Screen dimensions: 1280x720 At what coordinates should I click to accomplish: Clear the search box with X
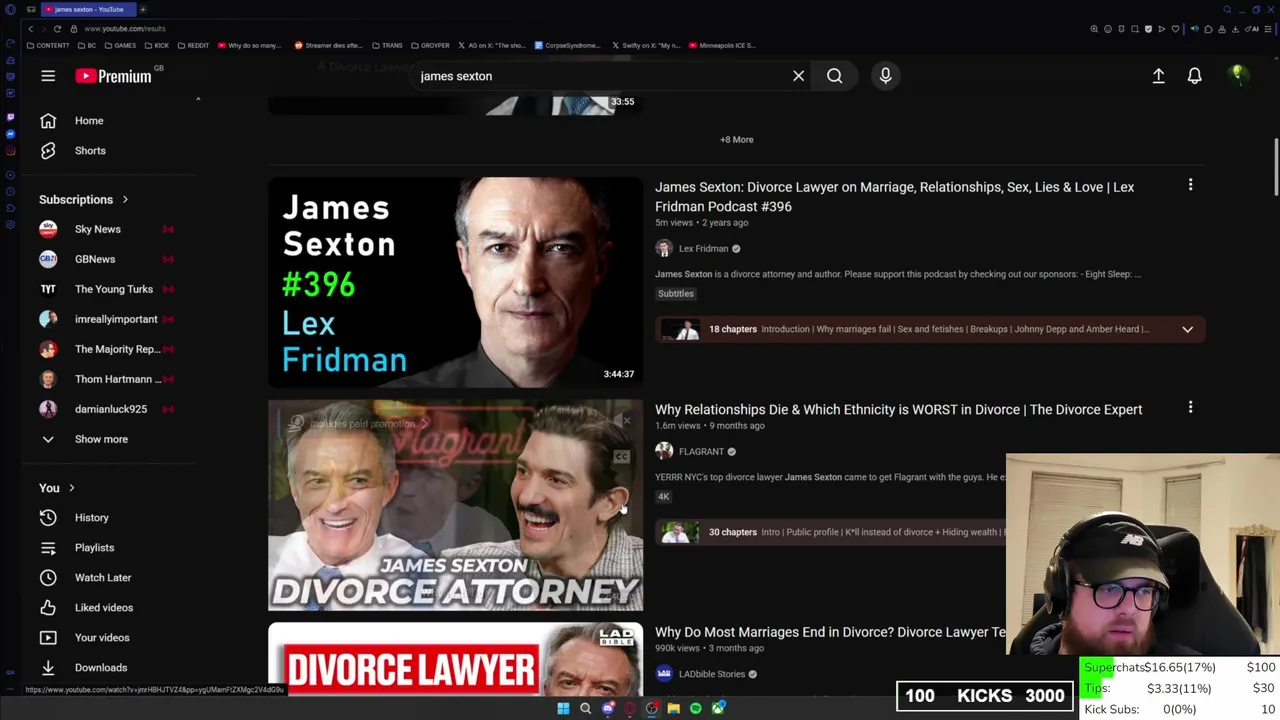(x=798, y=76)
